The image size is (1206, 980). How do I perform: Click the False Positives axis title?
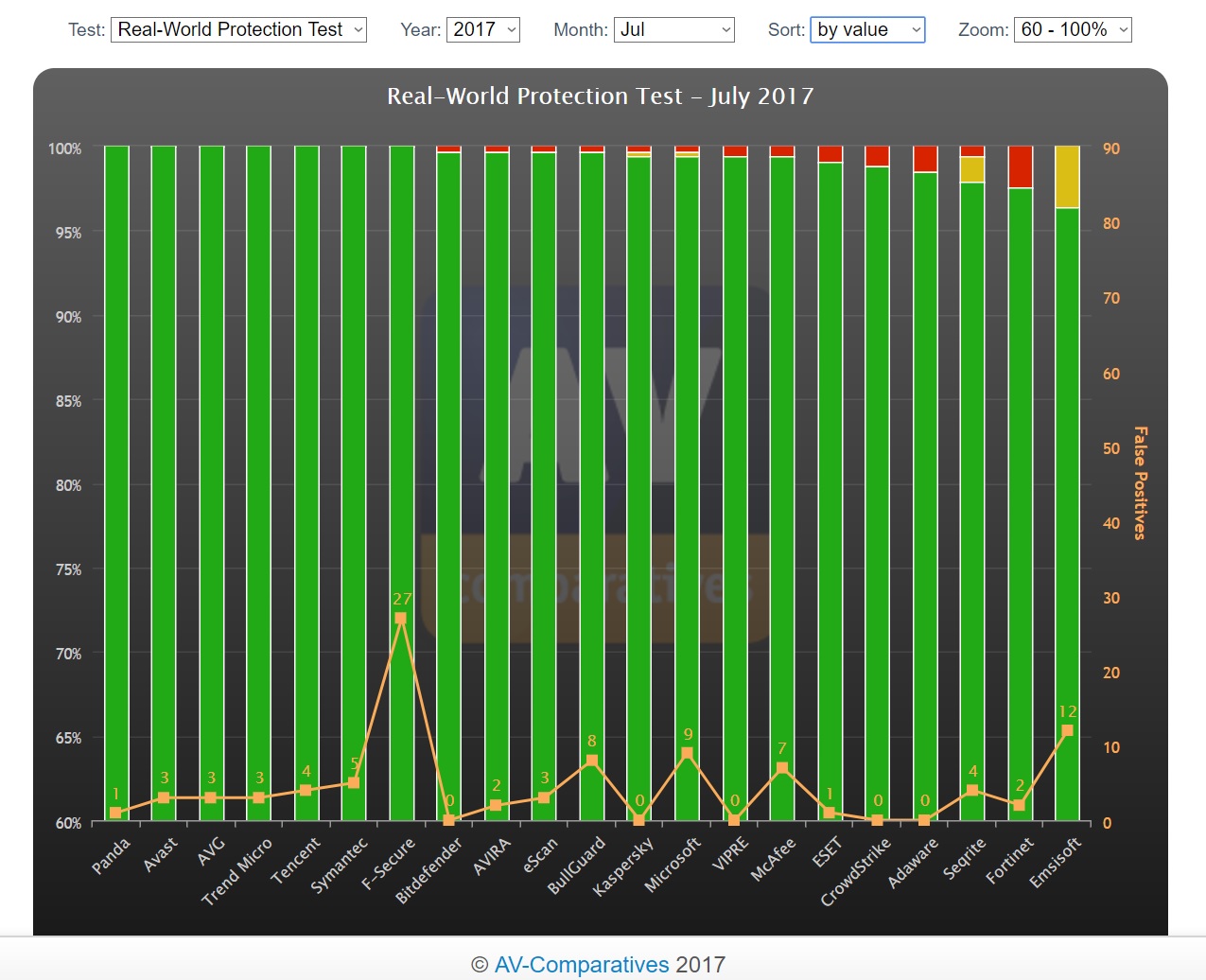tap(1141, 482)
